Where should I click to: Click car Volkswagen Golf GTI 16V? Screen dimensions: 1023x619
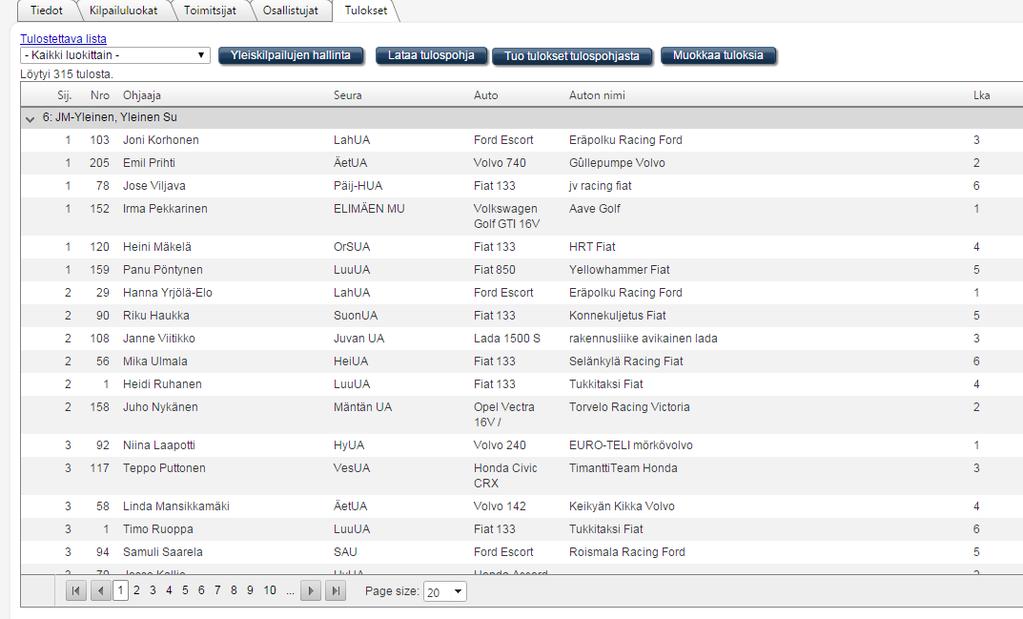(506, 216)
